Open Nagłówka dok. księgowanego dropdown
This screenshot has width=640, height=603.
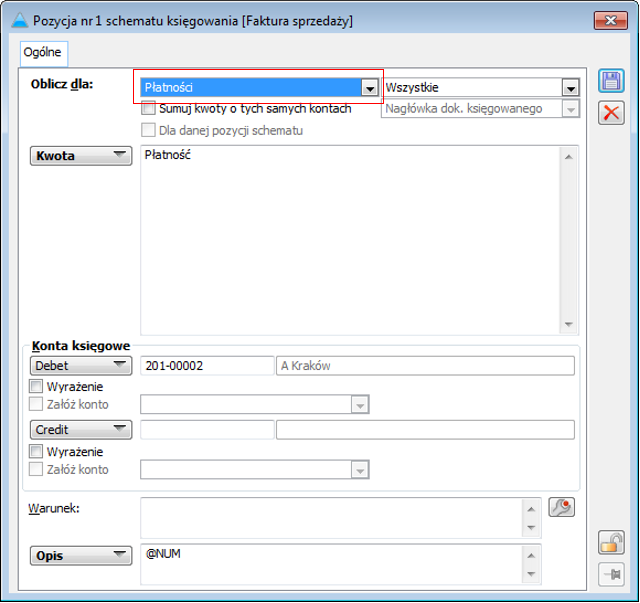click(571, 109)
